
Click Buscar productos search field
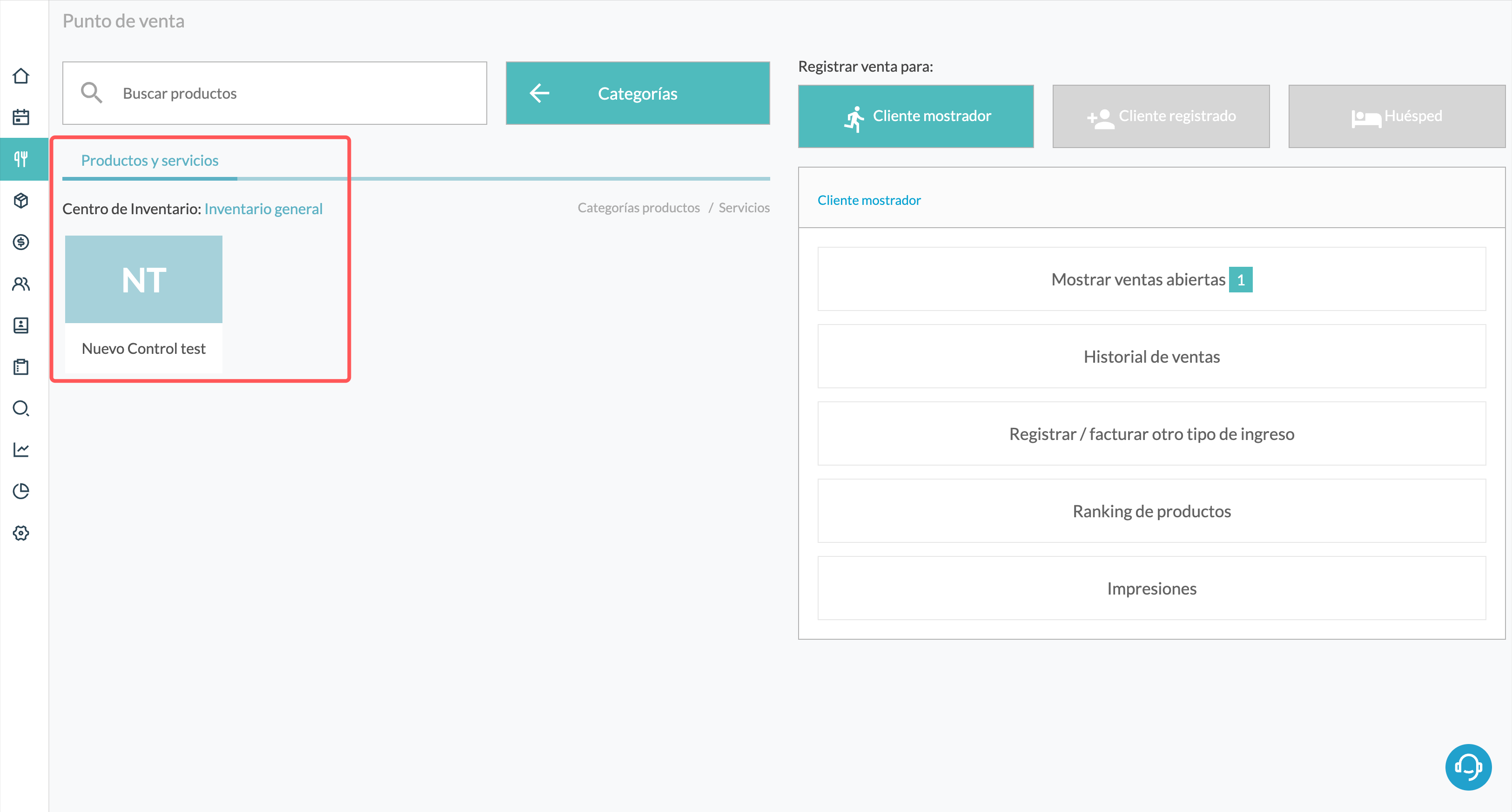tap(275, 94)
